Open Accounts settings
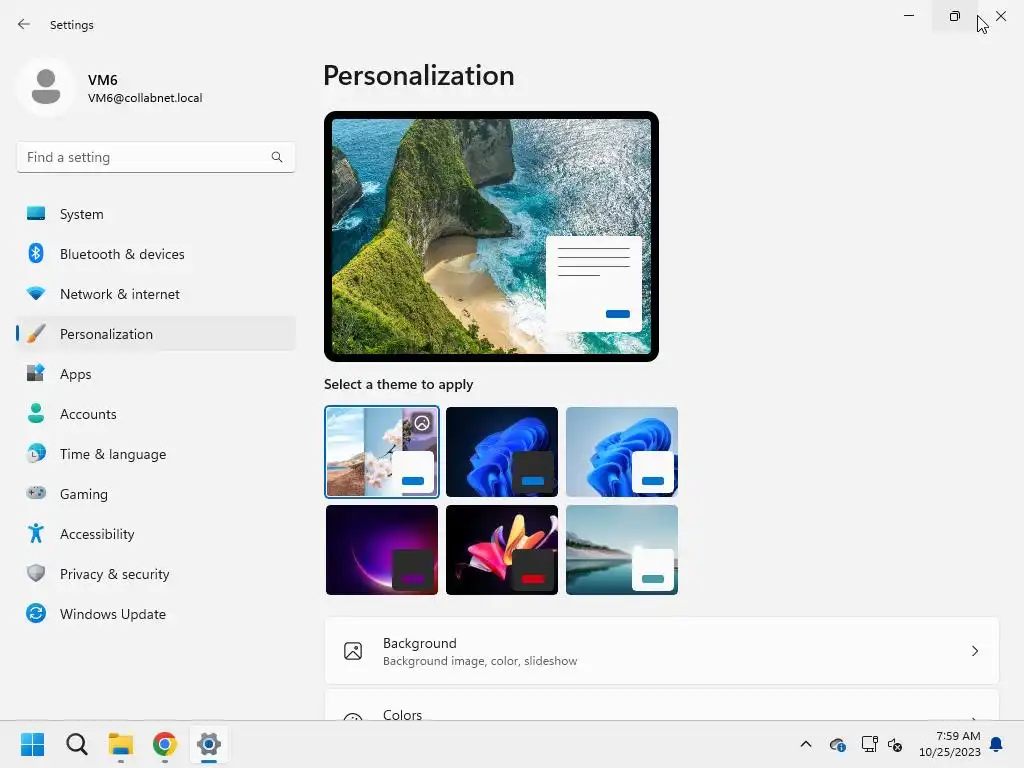Viewport: 1024px width, 768px height. [x=156, y=414]
